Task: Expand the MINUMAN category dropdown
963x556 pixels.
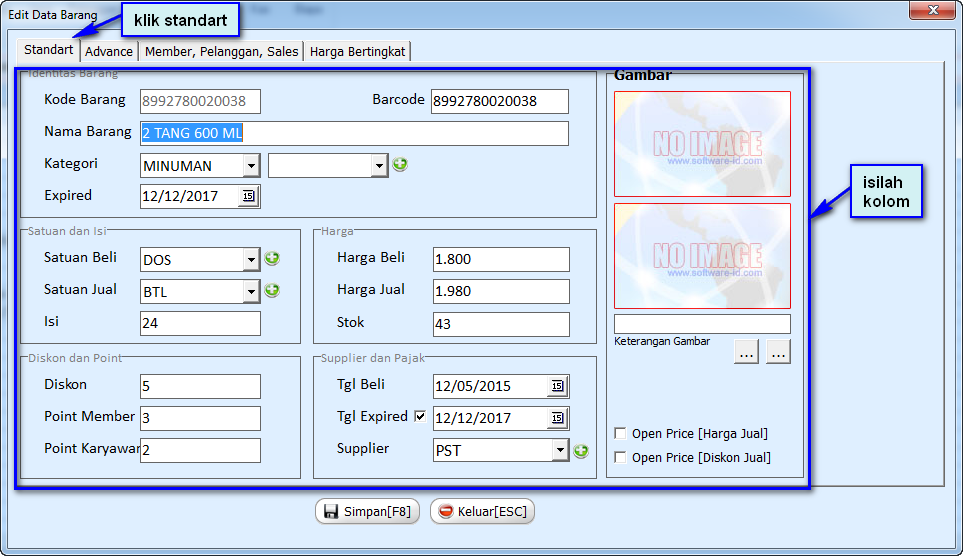Action: (x=251, y=166)
